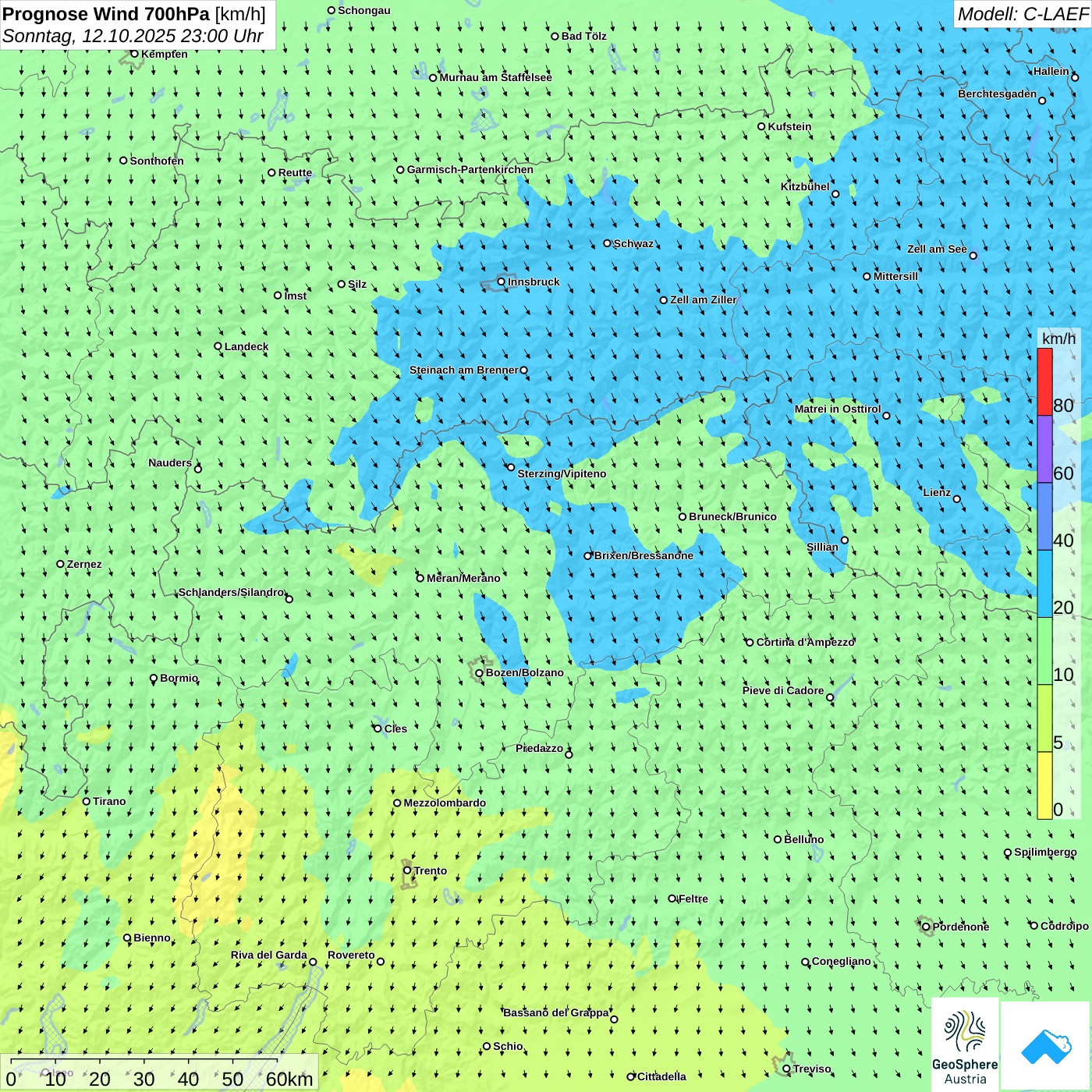Click the Bormio location marker
Image resolution: width=1092 pixels, height=1092 pixels.
coord(154,679)
